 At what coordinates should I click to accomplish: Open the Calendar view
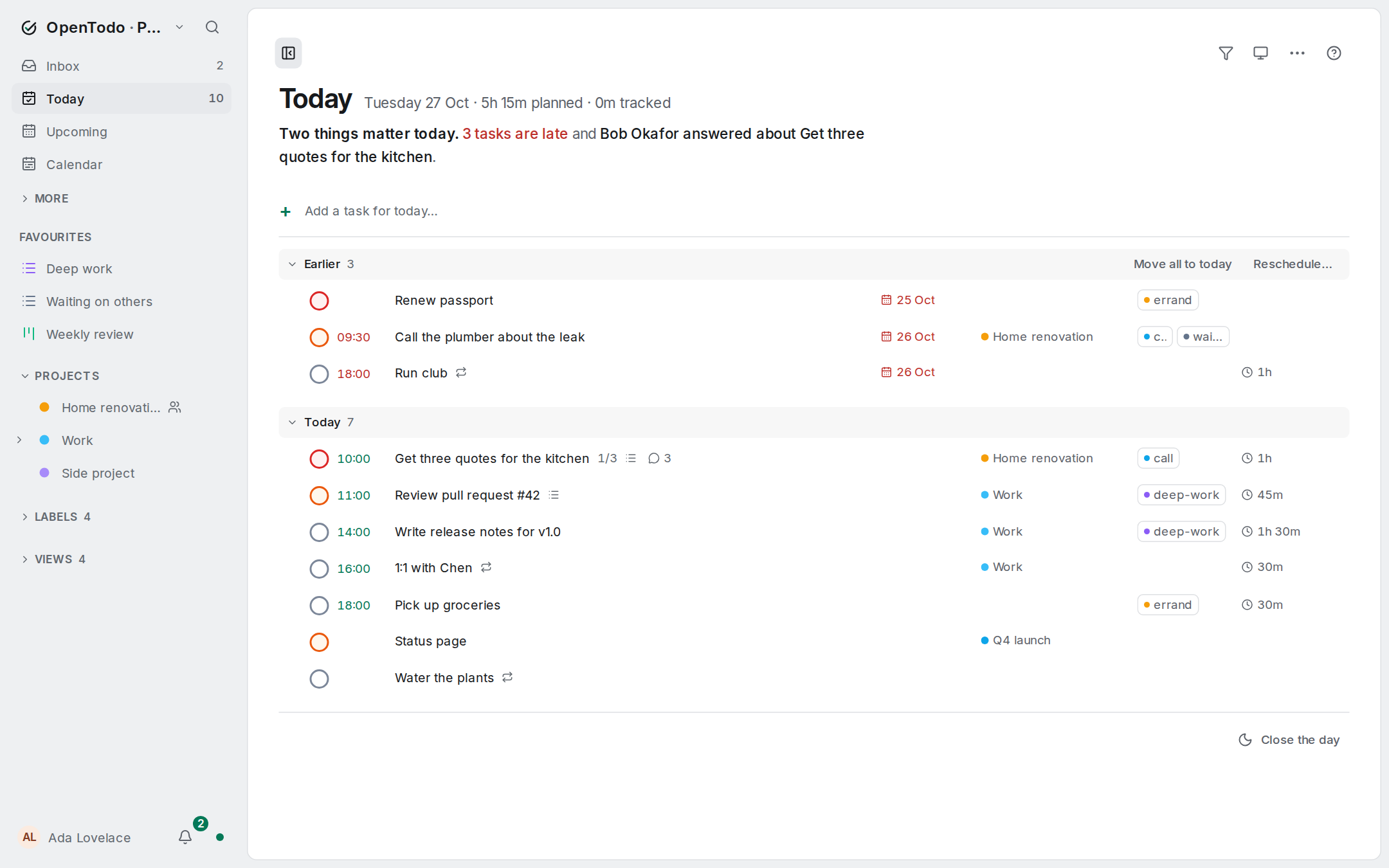click(122, 164)
